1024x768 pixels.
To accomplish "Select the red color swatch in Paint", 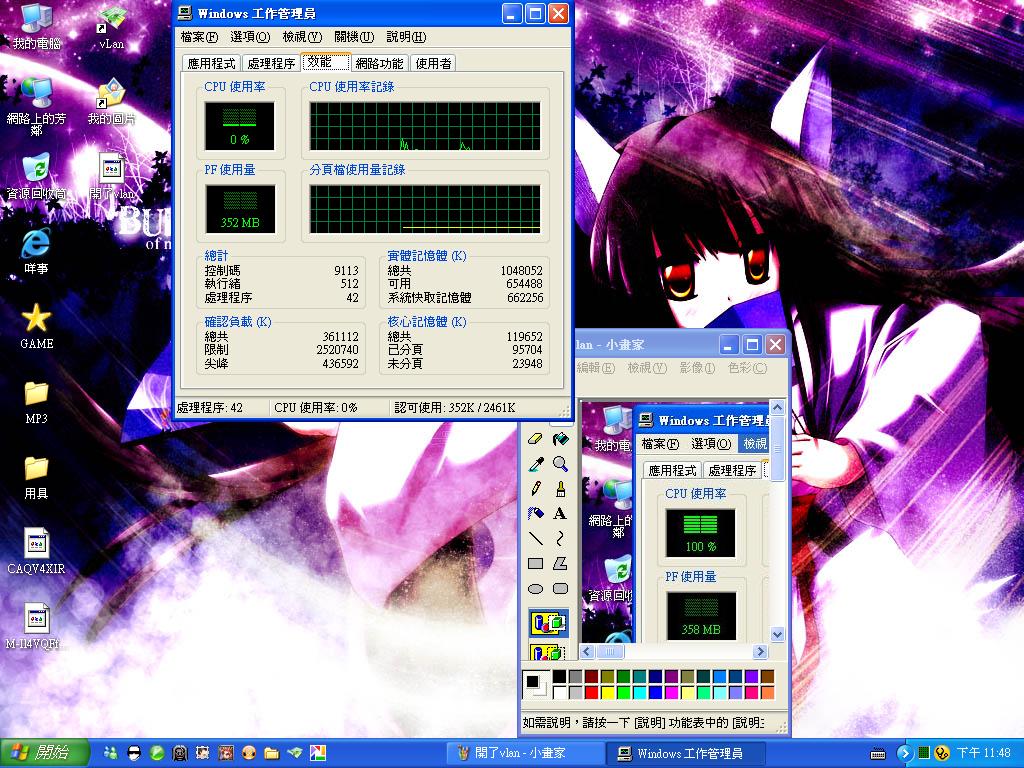I will tap(593, 691).
